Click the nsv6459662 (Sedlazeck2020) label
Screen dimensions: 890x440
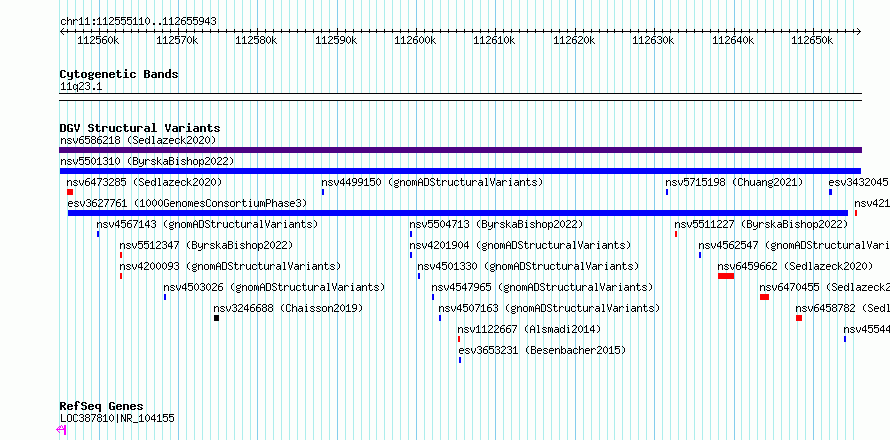[x=795, y=266]
